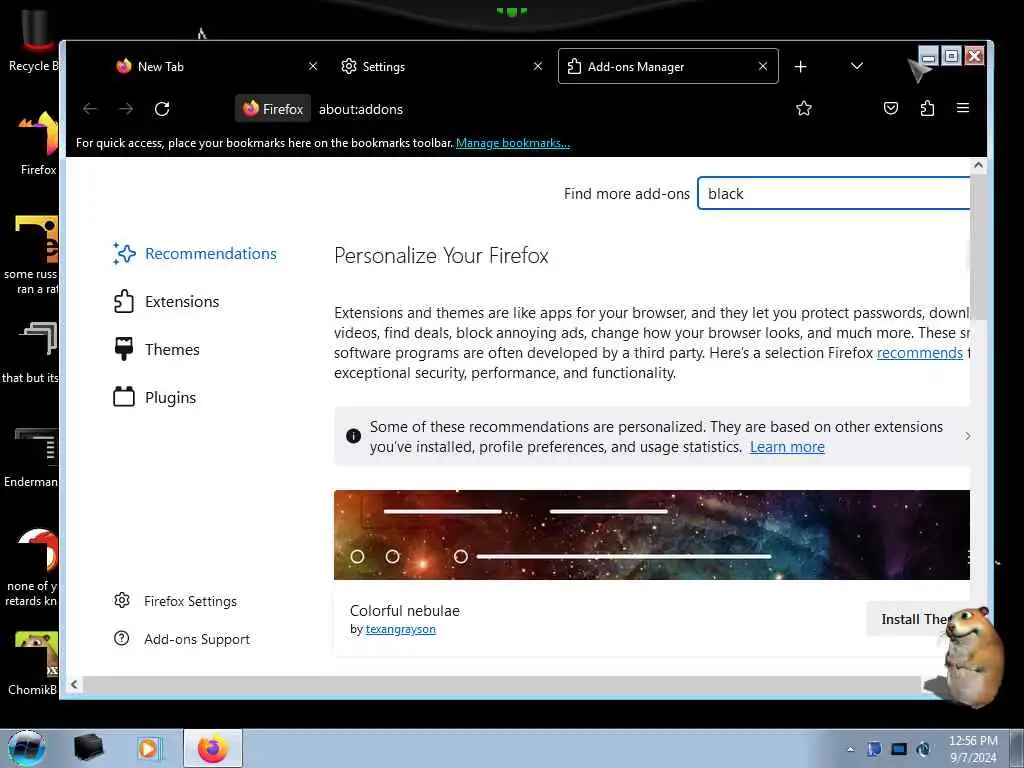The image size is (1024, 768).
Task: Click the Firefox taskbar button
Action: coord(213,748)
